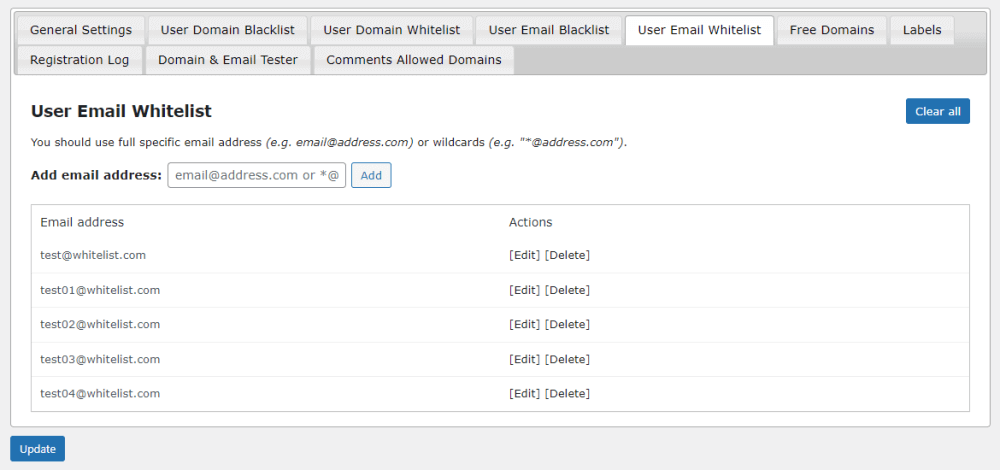This screenshot has height=470, width=1000.
Task: Edit the test@whitelist.com entry
Action: (525, 255)
